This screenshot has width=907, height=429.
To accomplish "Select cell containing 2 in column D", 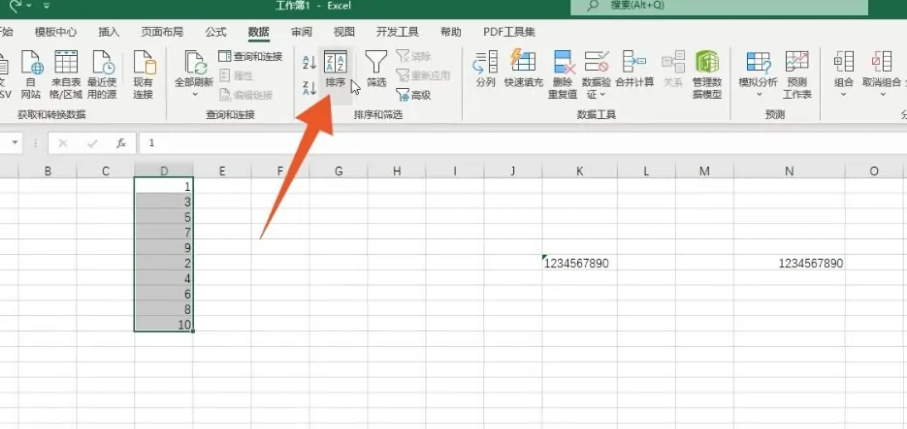I will point(164,264).
